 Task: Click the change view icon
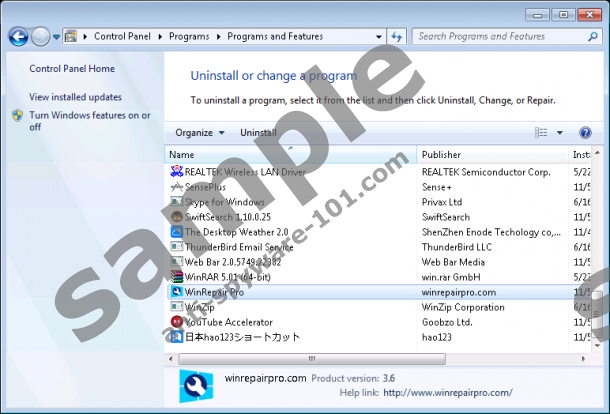tap(541, 133)
